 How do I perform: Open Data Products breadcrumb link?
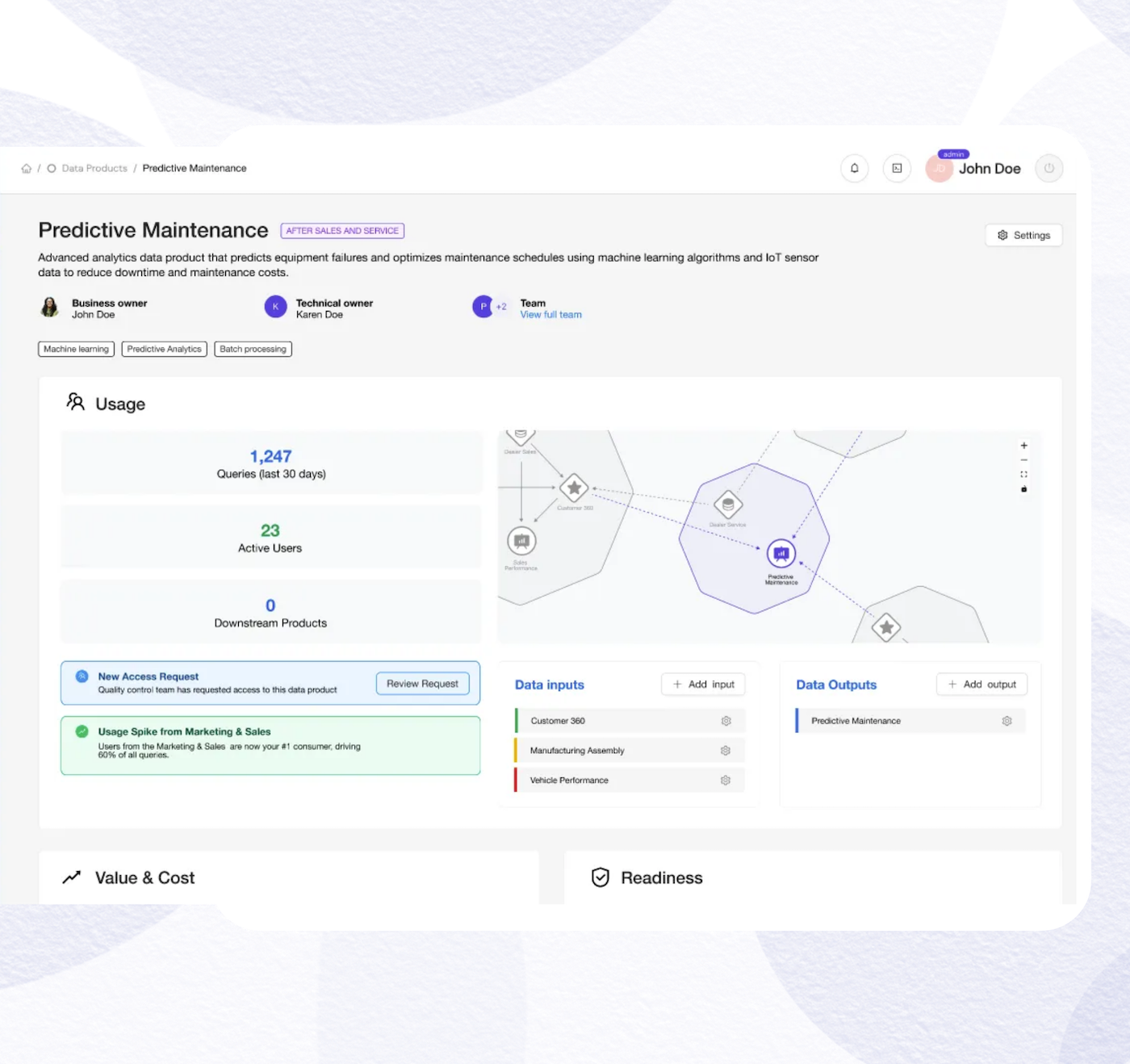pyautogui.click(x=94, y=169)
